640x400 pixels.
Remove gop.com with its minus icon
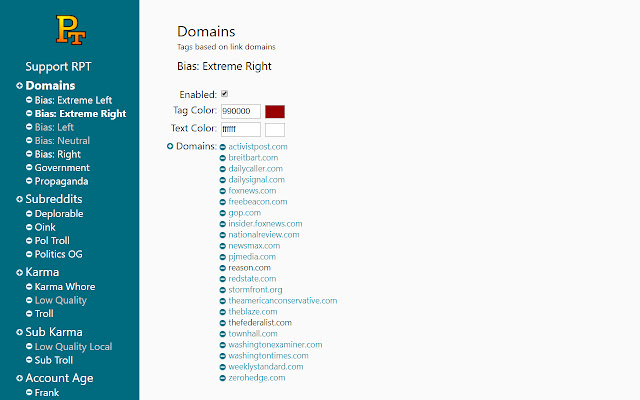pyautogui.click(x=223, y=213)
